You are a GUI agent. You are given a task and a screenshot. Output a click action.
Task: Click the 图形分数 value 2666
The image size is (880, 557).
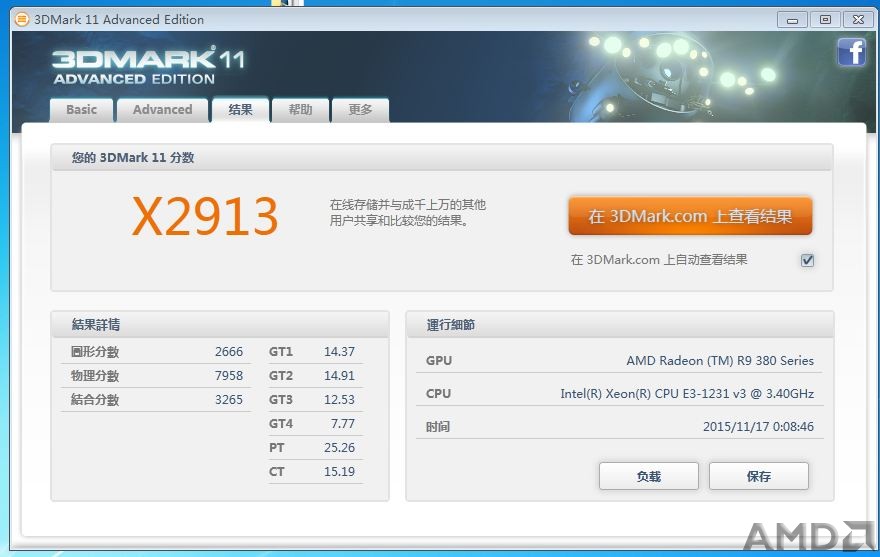(x=229, y=352)
